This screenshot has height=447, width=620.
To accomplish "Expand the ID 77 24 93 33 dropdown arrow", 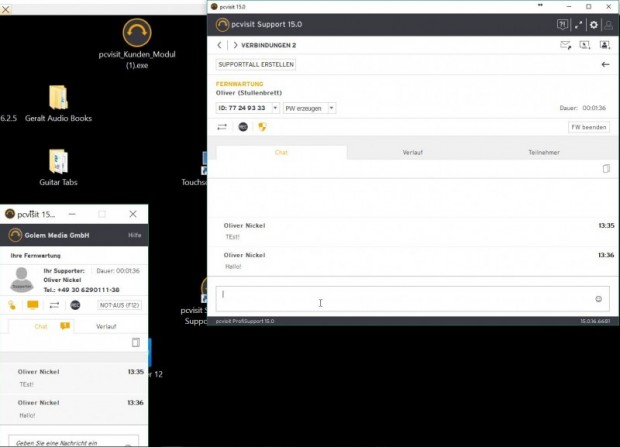I will click(275, 108).
